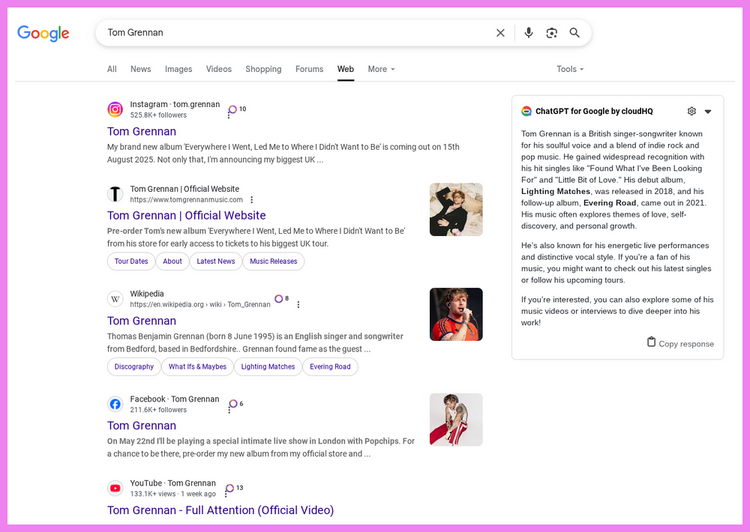The width and height of the screenshot is (750, 532).
Task: Click the Latest News chip
Action: pyautogui.click(x=216, y=261)
